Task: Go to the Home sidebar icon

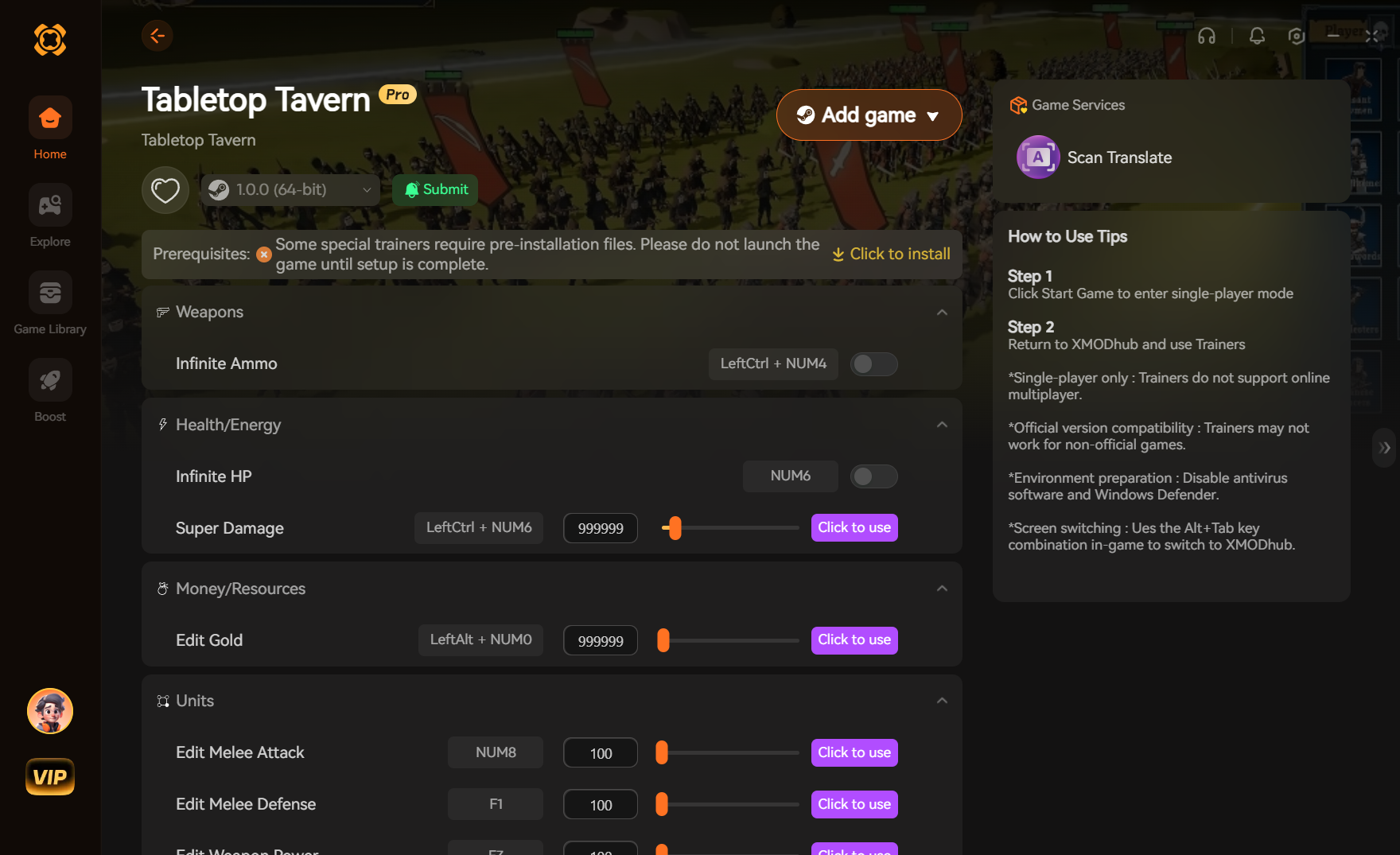Action: pyautogui.click(x=50, y=118)
